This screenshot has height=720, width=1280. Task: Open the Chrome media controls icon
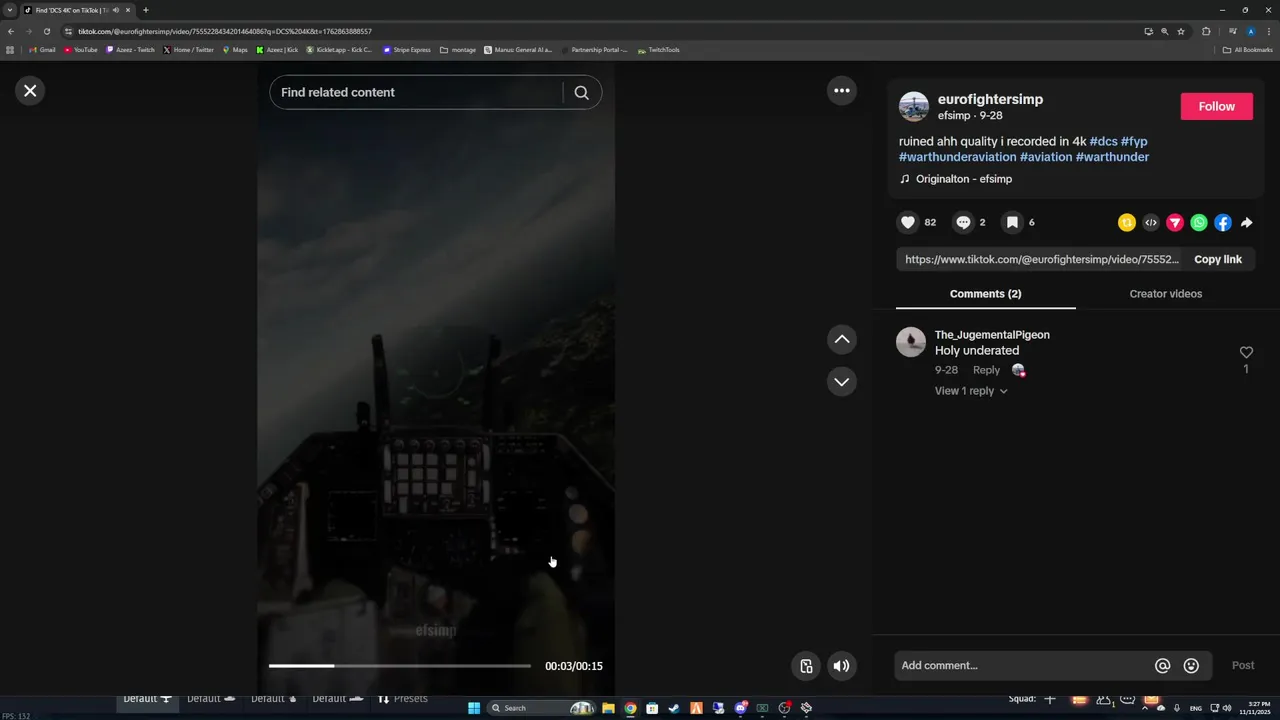click(x=1233, y=31)
